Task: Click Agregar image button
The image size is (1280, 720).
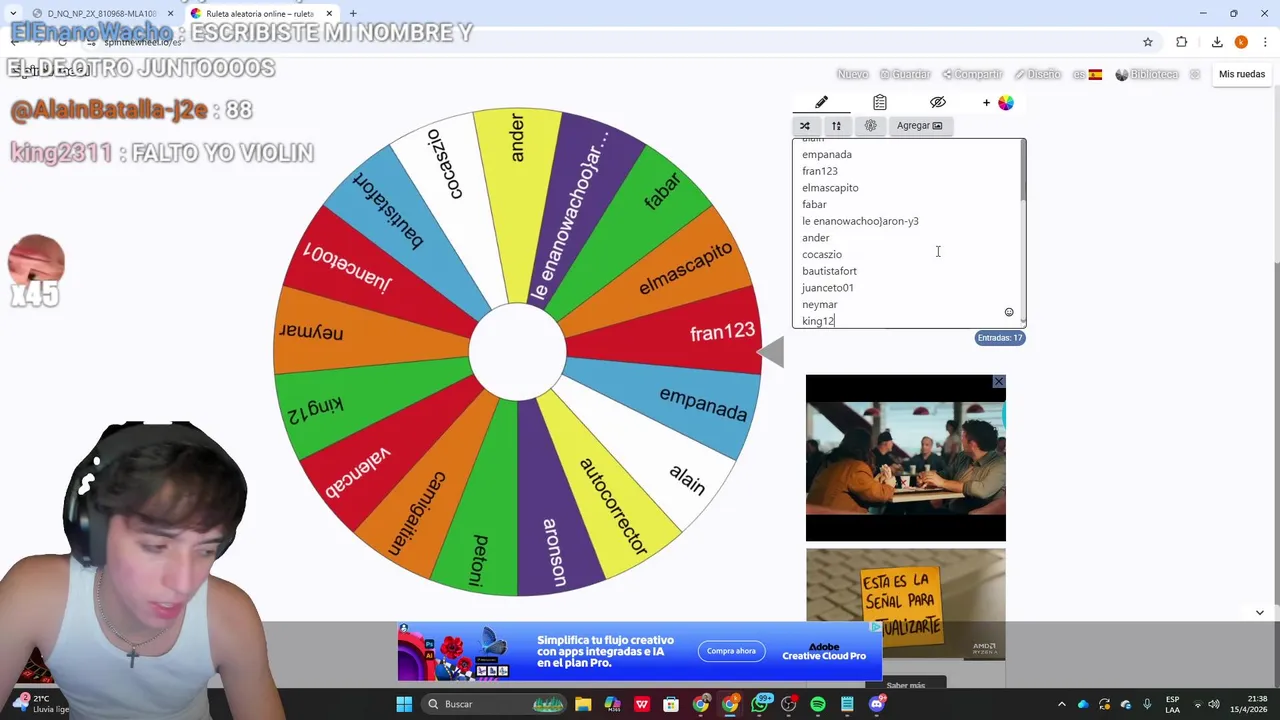Action: [x=919, y=126]
